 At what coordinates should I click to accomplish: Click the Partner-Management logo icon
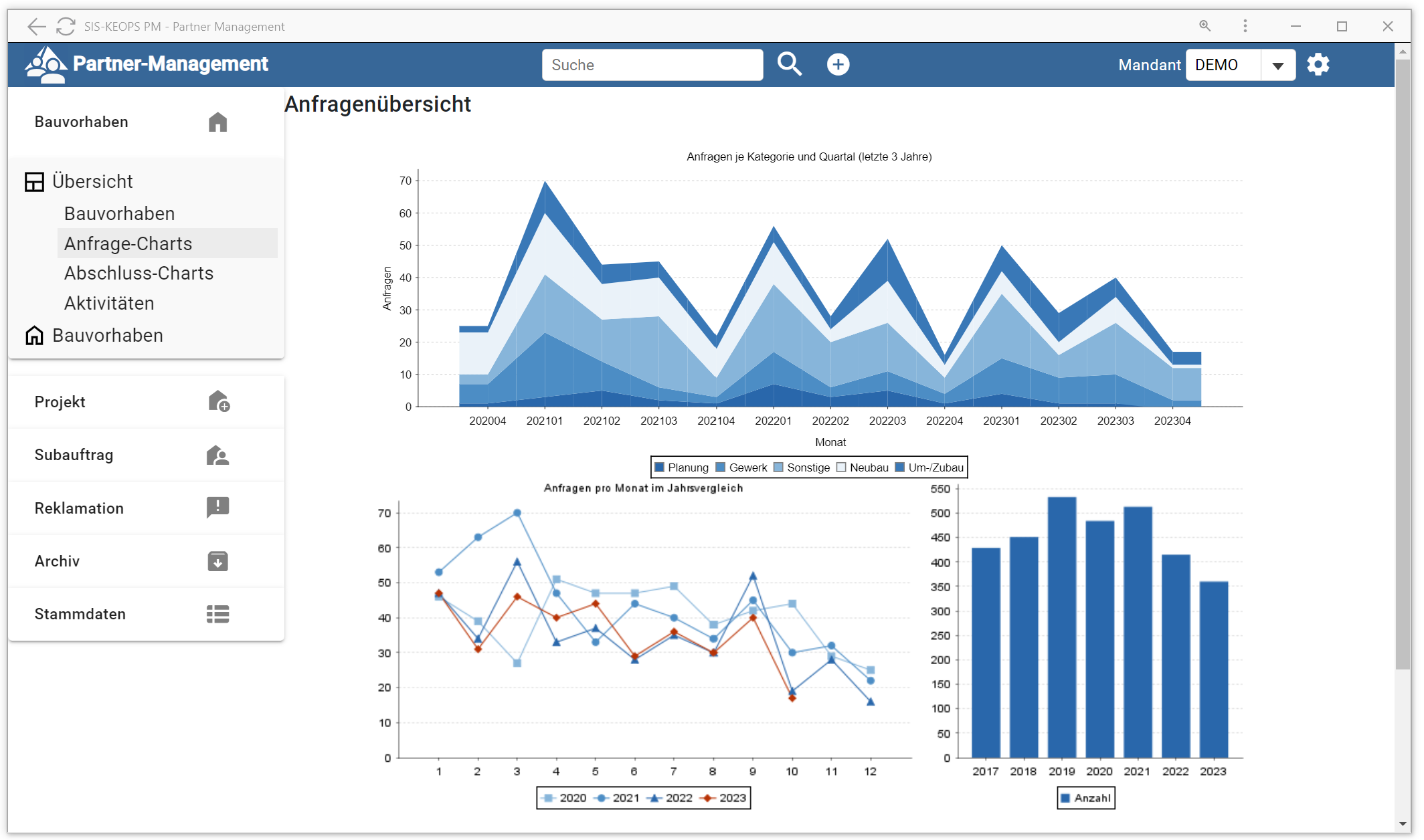point(46,64)
